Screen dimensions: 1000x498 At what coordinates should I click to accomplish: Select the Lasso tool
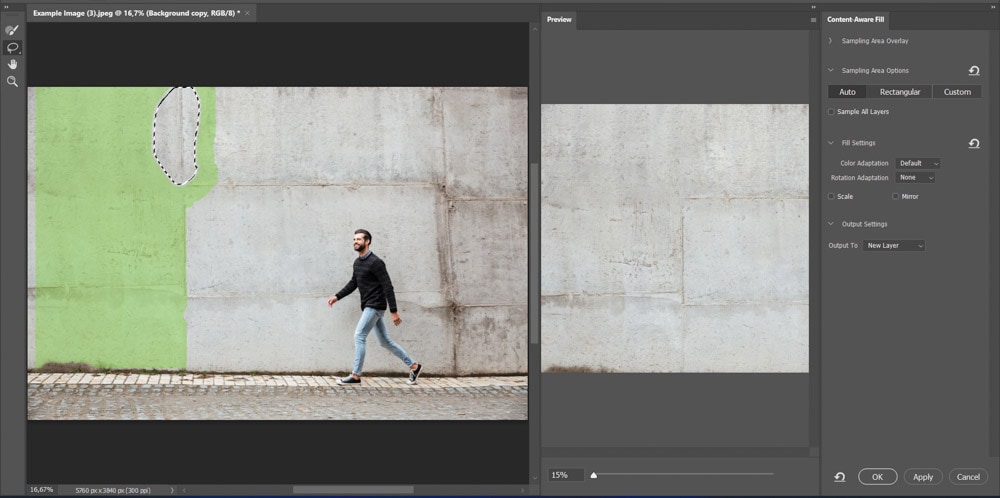coord(12,47)
